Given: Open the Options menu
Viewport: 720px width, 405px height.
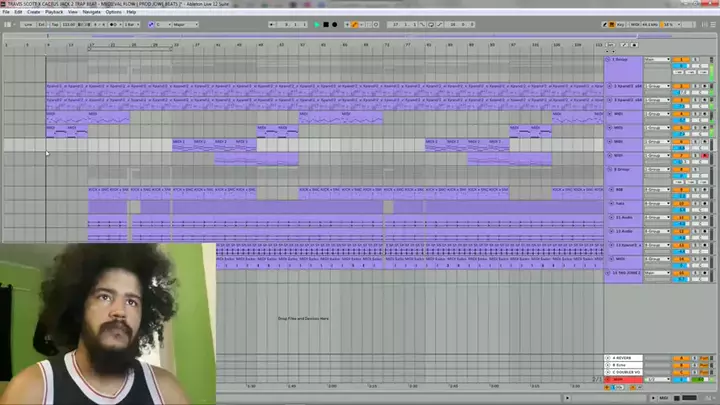Looking at the screenshot, I should 113,12.
